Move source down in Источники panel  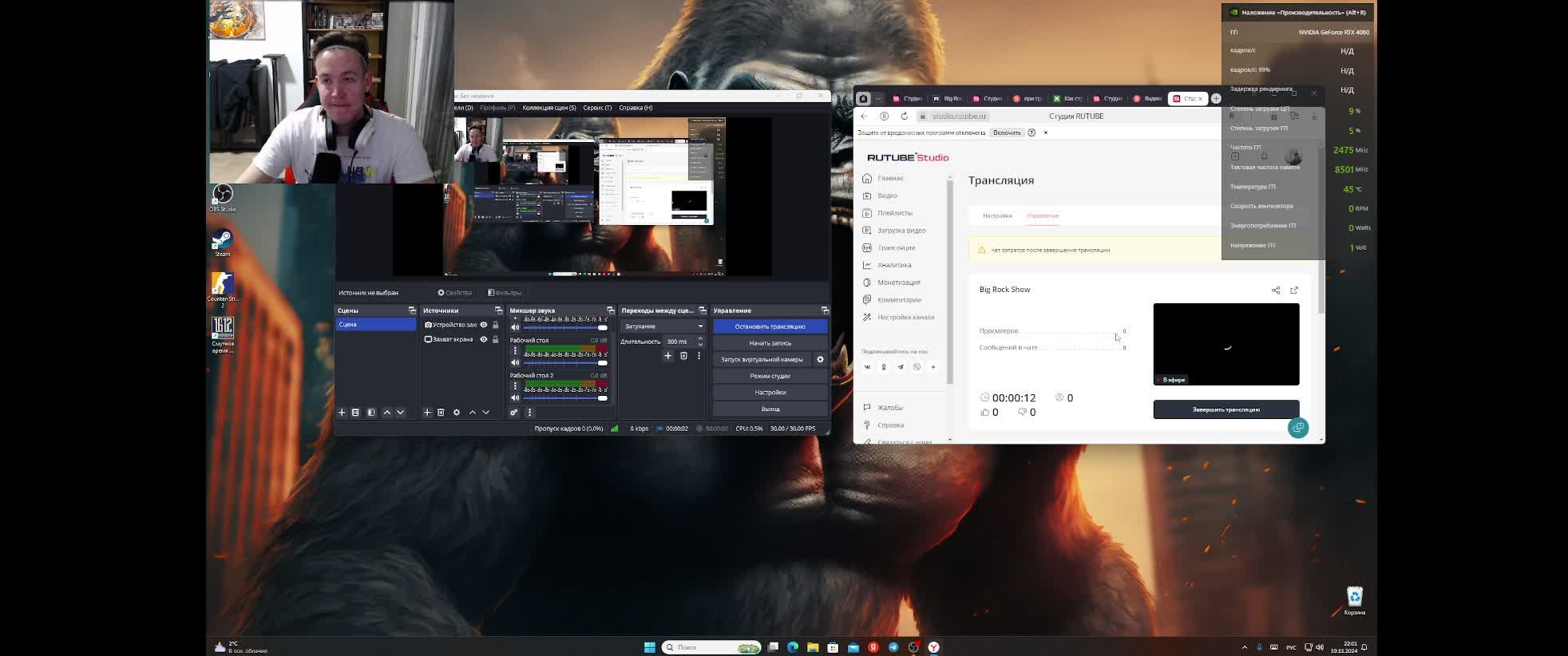coord(485,413)
